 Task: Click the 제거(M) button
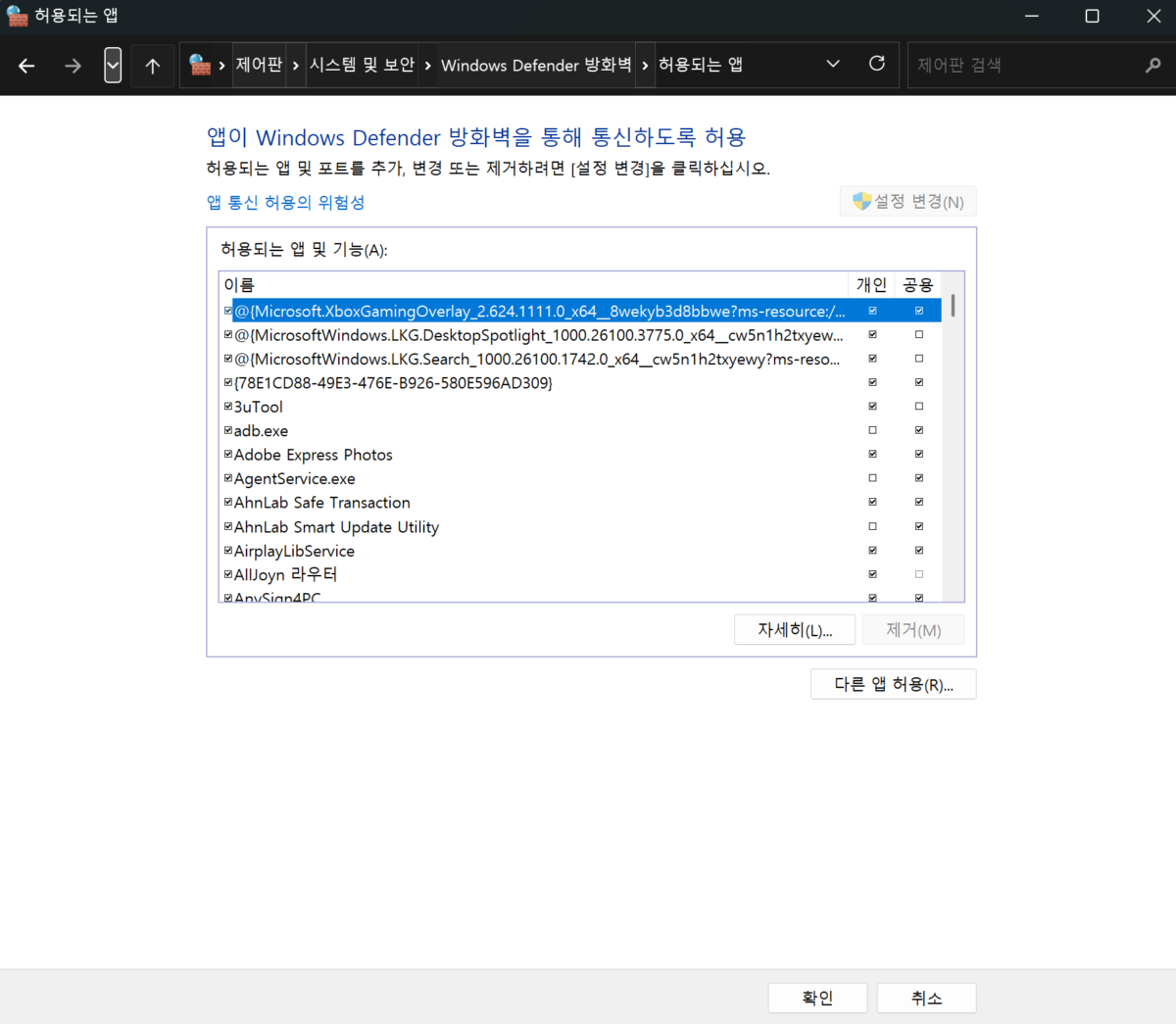(x=913, y=630)
